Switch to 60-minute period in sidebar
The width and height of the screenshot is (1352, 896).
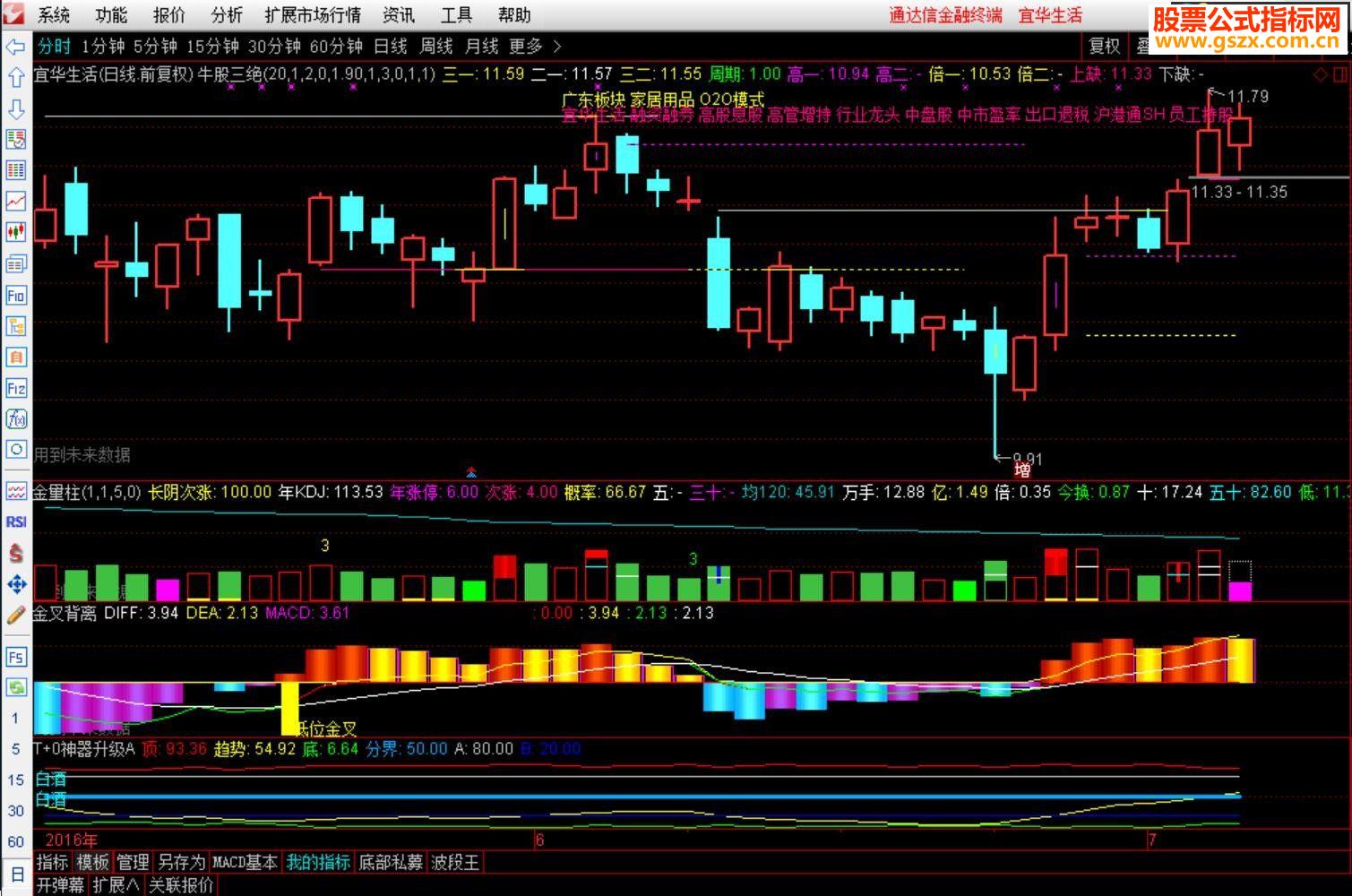click(15, 841)
